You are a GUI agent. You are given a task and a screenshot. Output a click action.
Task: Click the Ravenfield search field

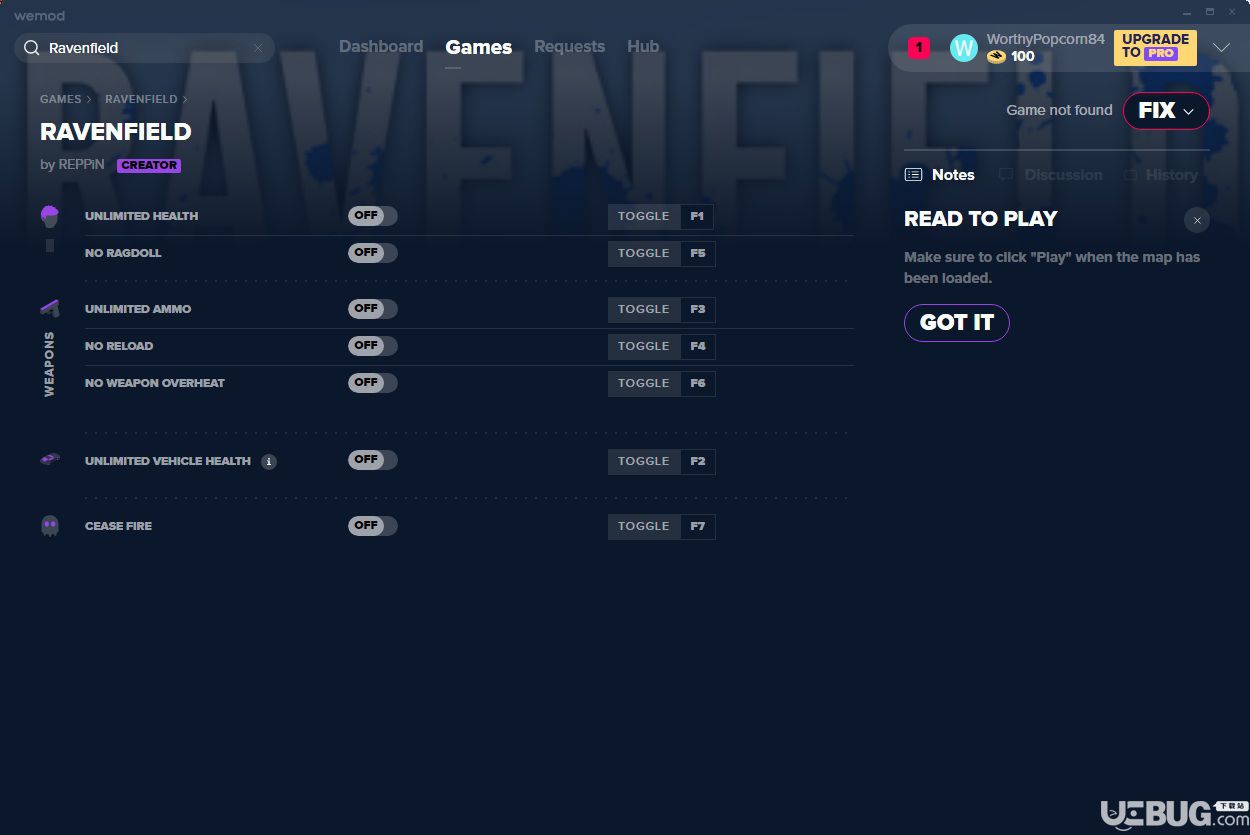click(x=144, y=48)
